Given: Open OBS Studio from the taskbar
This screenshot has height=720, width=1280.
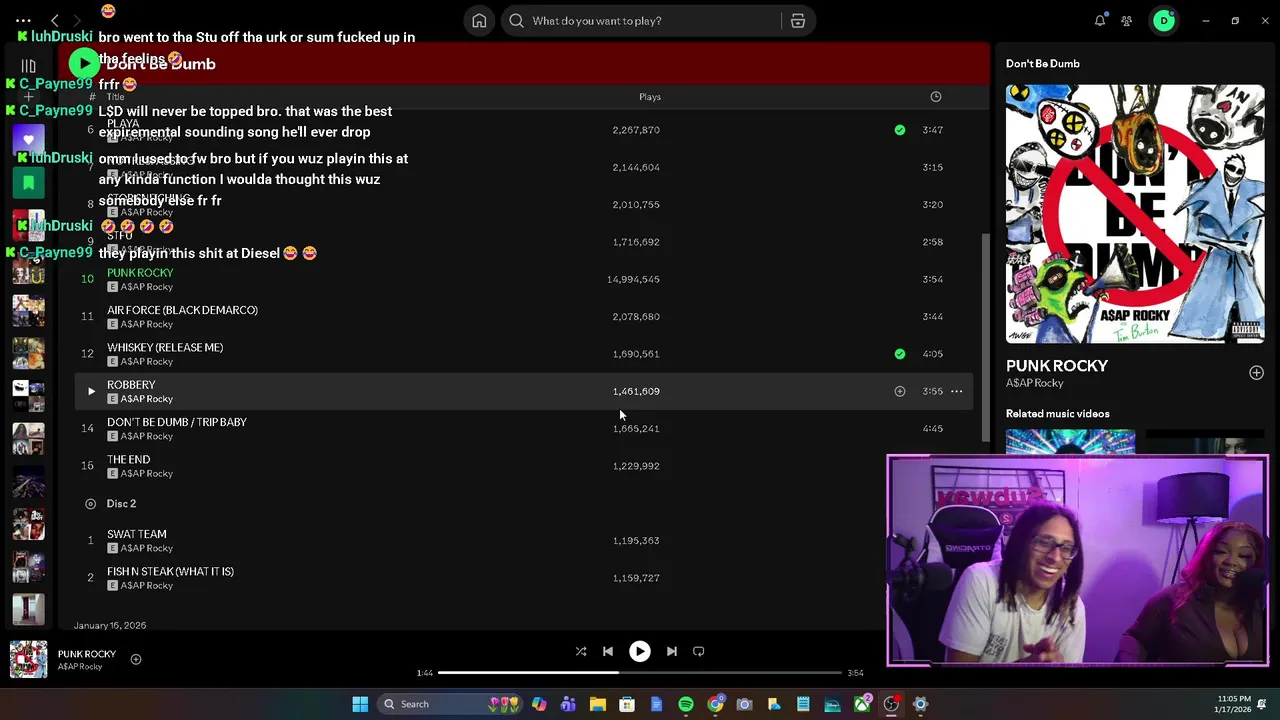Looking at the screenshot, I should point(891,704).
